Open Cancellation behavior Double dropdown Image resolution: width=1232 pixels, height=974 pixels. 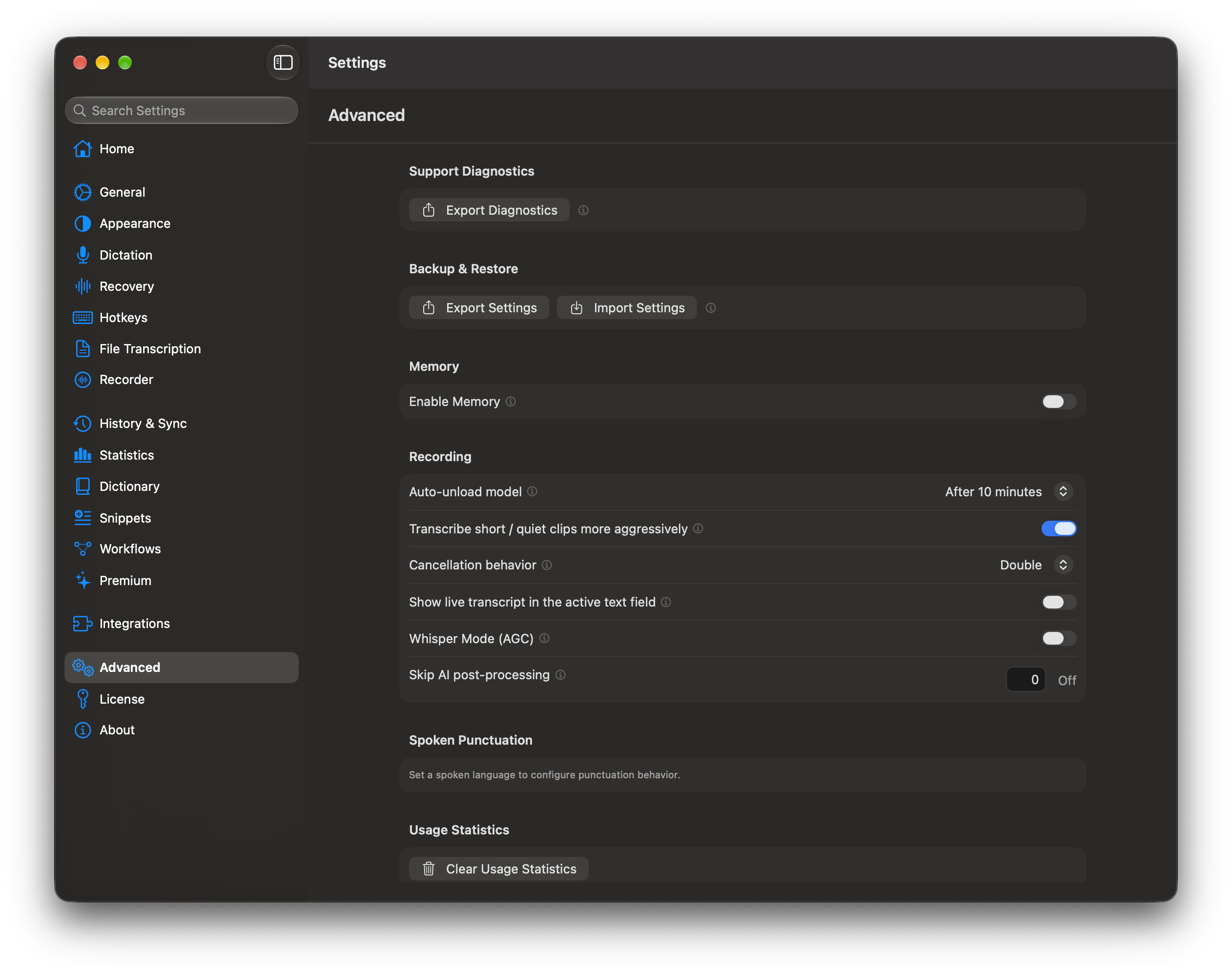[x=1036, y=565]
